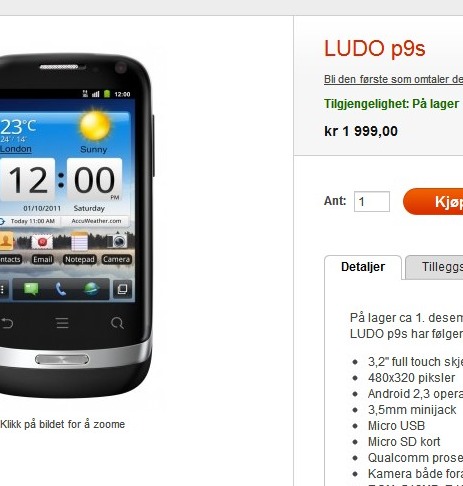Click the back arrow key on phone
This screenshot has width=463, height=486.
(7, 323)
